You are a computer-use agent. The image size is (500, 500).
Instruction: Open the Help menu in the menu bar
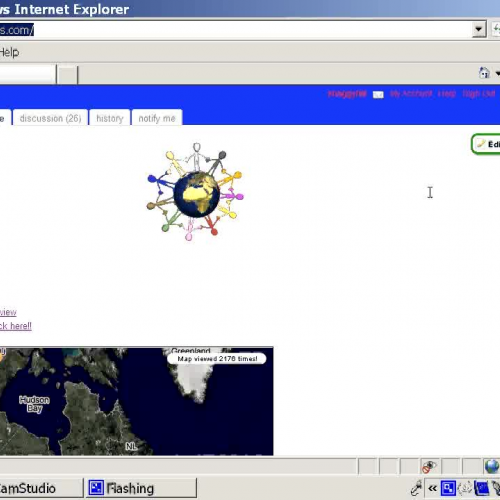tap(9, 52)
